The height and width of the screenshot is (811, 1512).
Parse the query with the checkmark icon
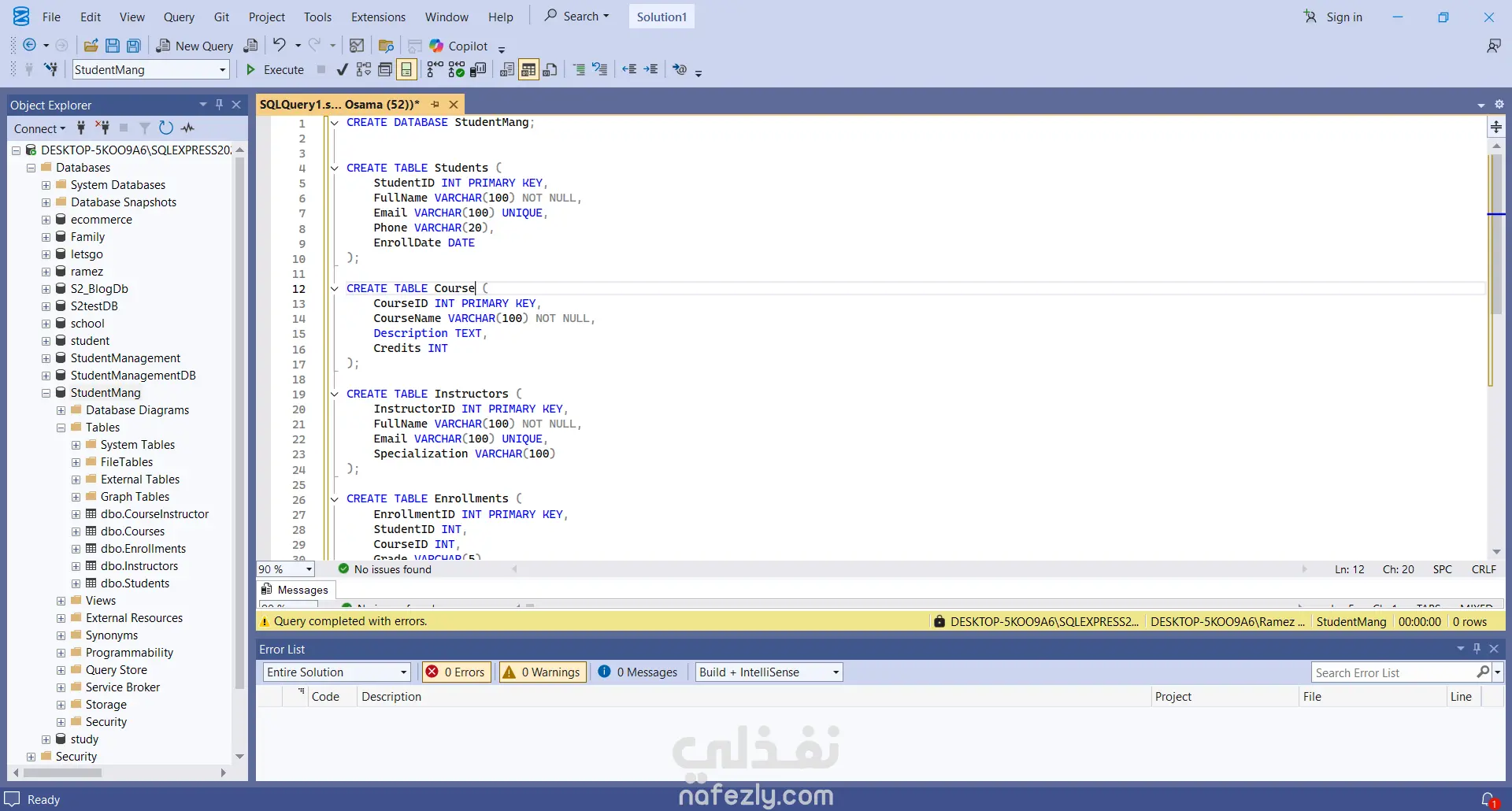[x=342, y=69]
